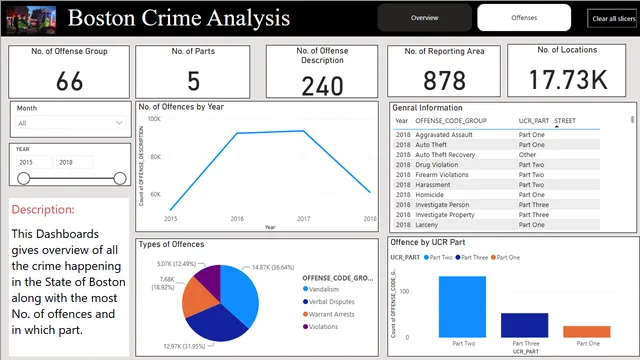The height and width of the screenshot is (360, 640).
Task: Grab the right handle of YEAR slider
Action: tap(120, 178)
